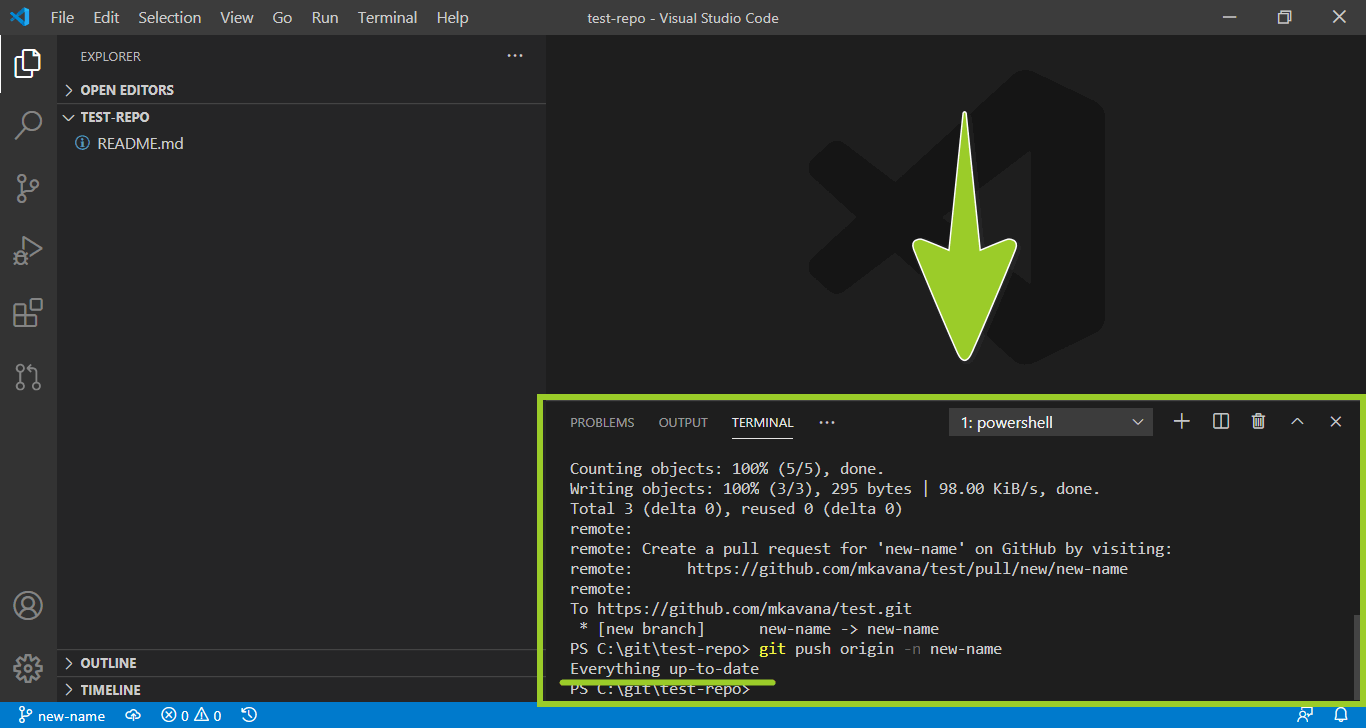Open the Extensions view

tap(28, 313)
